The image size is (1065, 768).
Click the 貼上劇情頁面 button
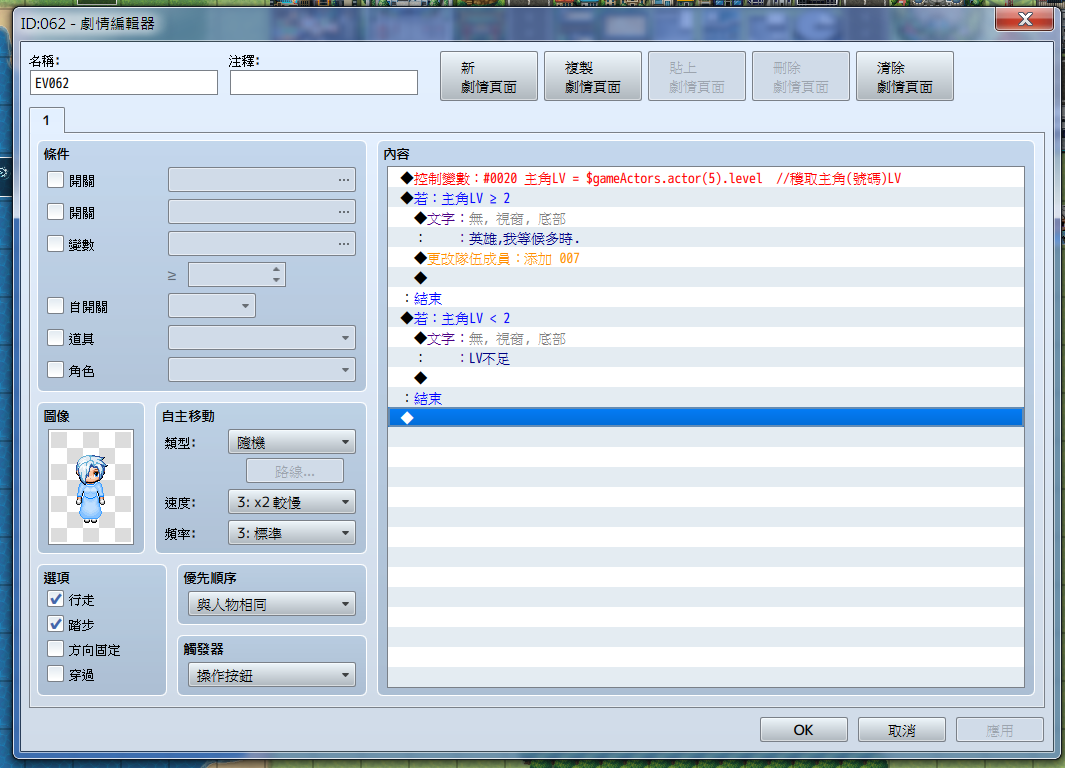click(697, 77)
